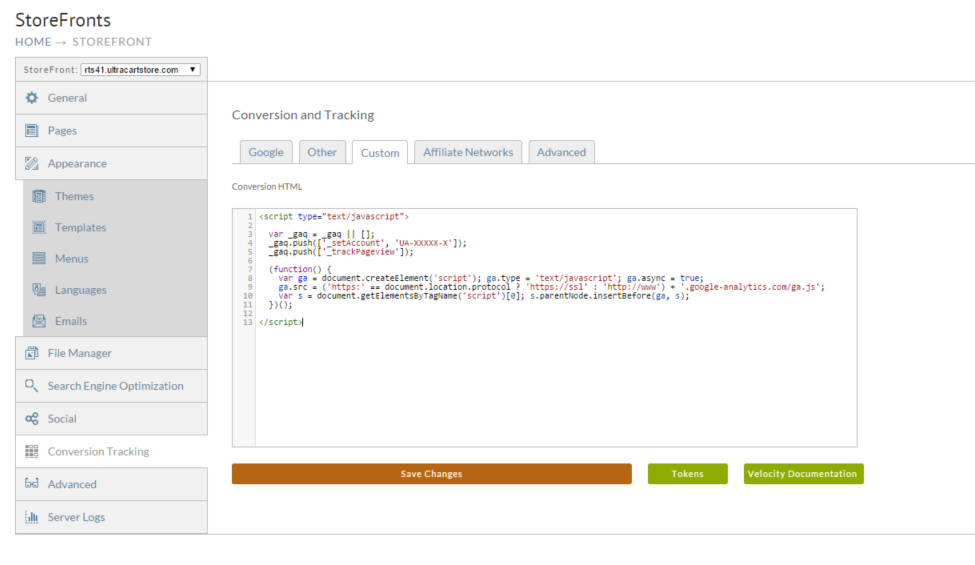975x565 pixels.
Task: Click the Templates icon
Action: pos(39,227)
